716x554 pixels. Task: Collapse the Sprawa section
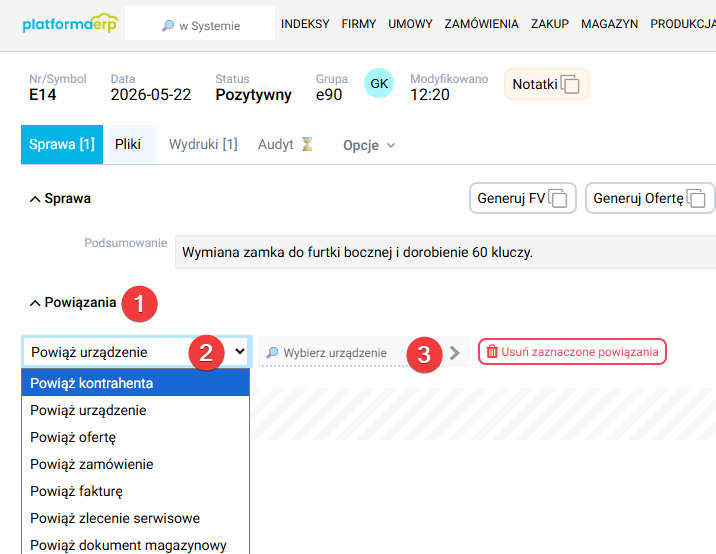pyautogui.click(x=35, y=199)
